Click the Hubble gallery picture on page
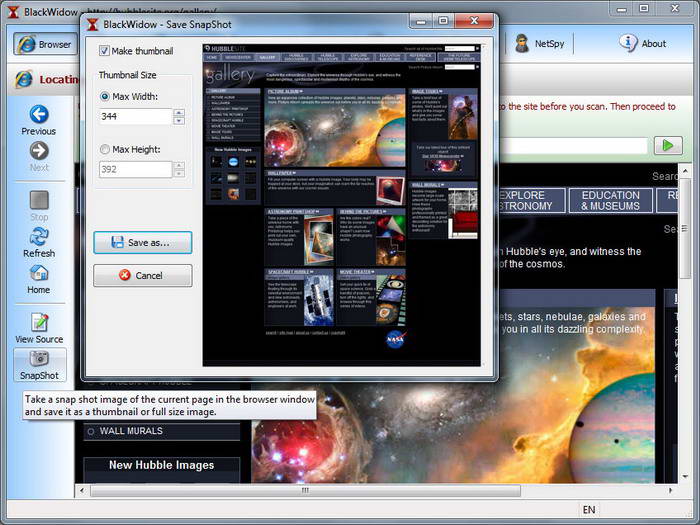Image resolution: width=700 pixels, height=525 pixels. 453,395
